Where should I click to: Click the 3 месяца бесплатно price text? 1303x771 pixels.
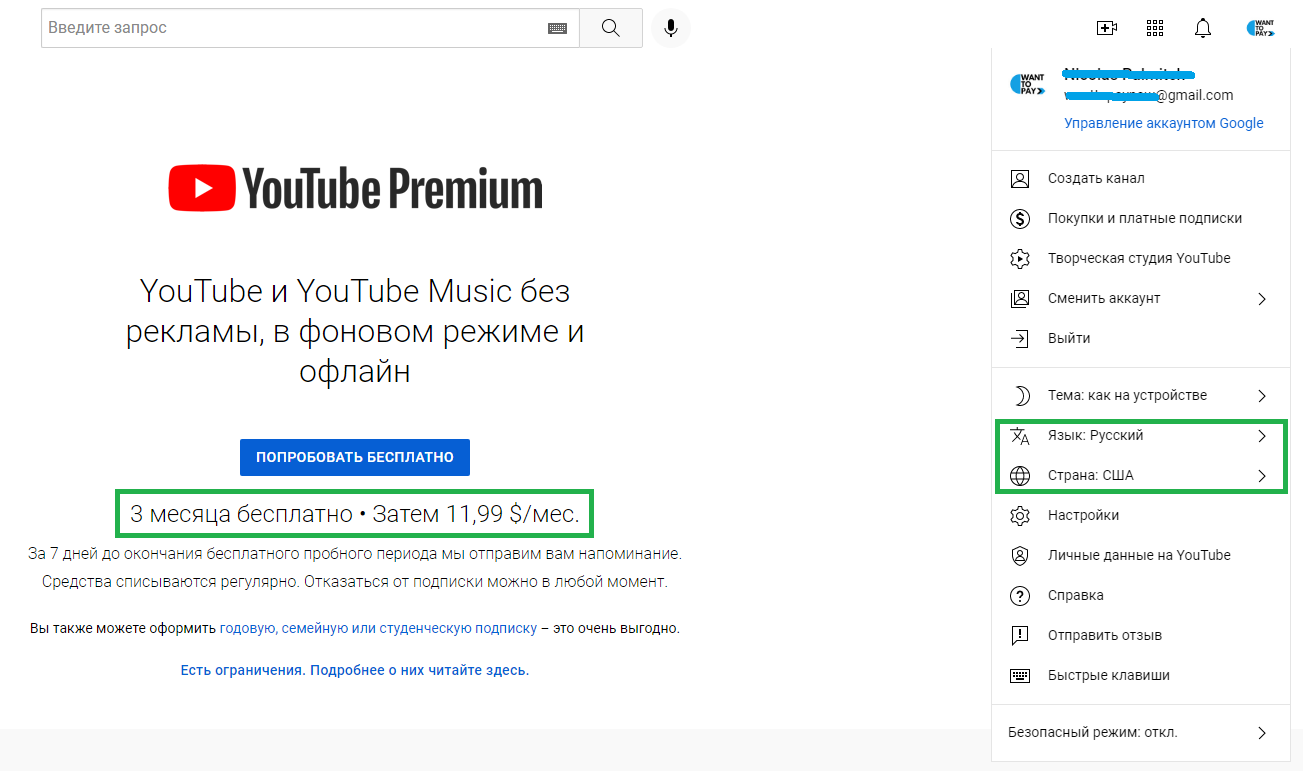click(355, 515)
